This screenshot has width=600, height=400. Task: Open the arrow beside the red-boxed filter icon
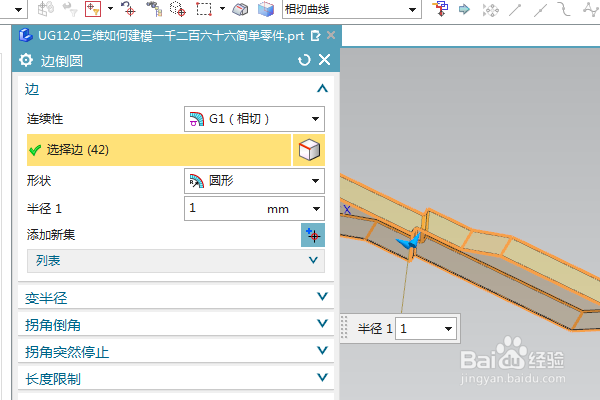click(111, 8)
